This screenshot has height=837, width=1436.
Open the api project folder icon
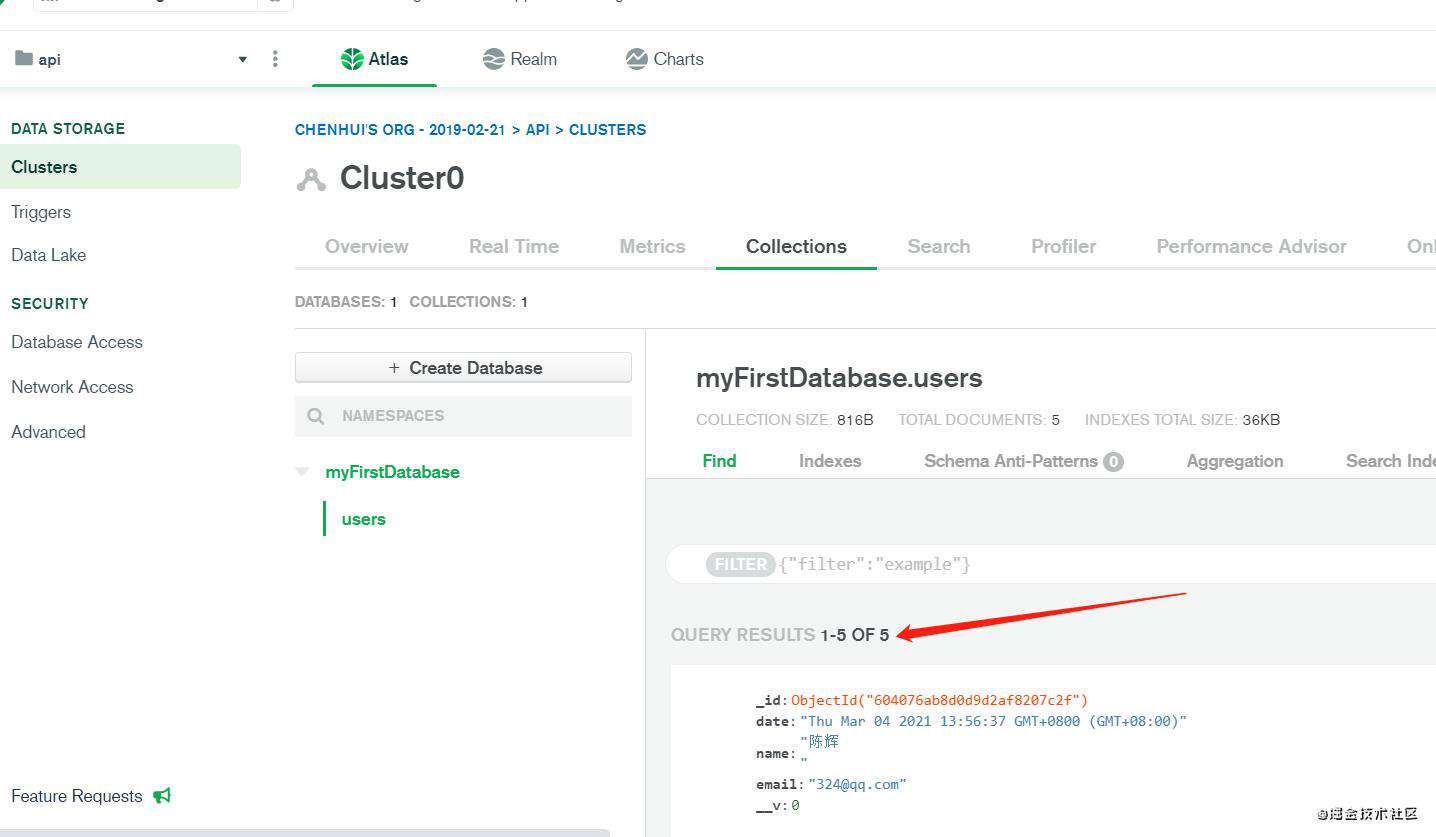(24, 59)
